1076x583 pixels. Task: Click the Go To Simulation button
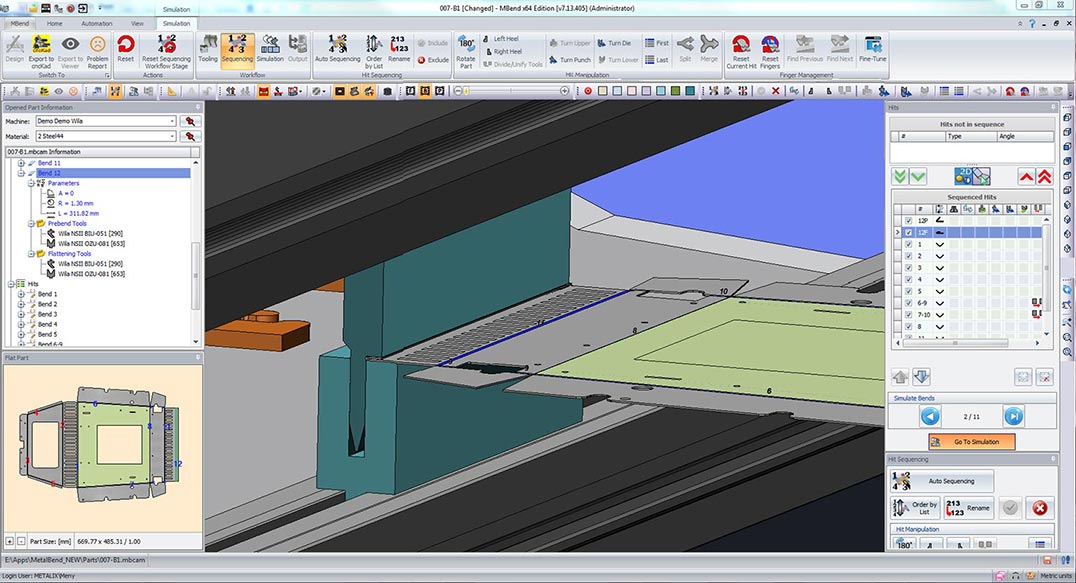[970, 441]
